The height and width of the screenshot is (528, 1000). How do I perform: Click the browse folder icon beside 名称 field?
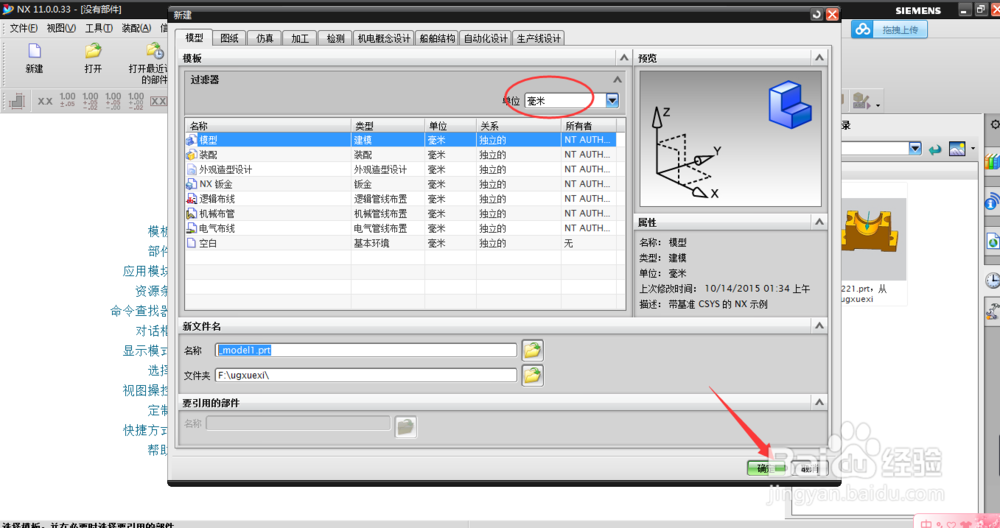(533, 350)
